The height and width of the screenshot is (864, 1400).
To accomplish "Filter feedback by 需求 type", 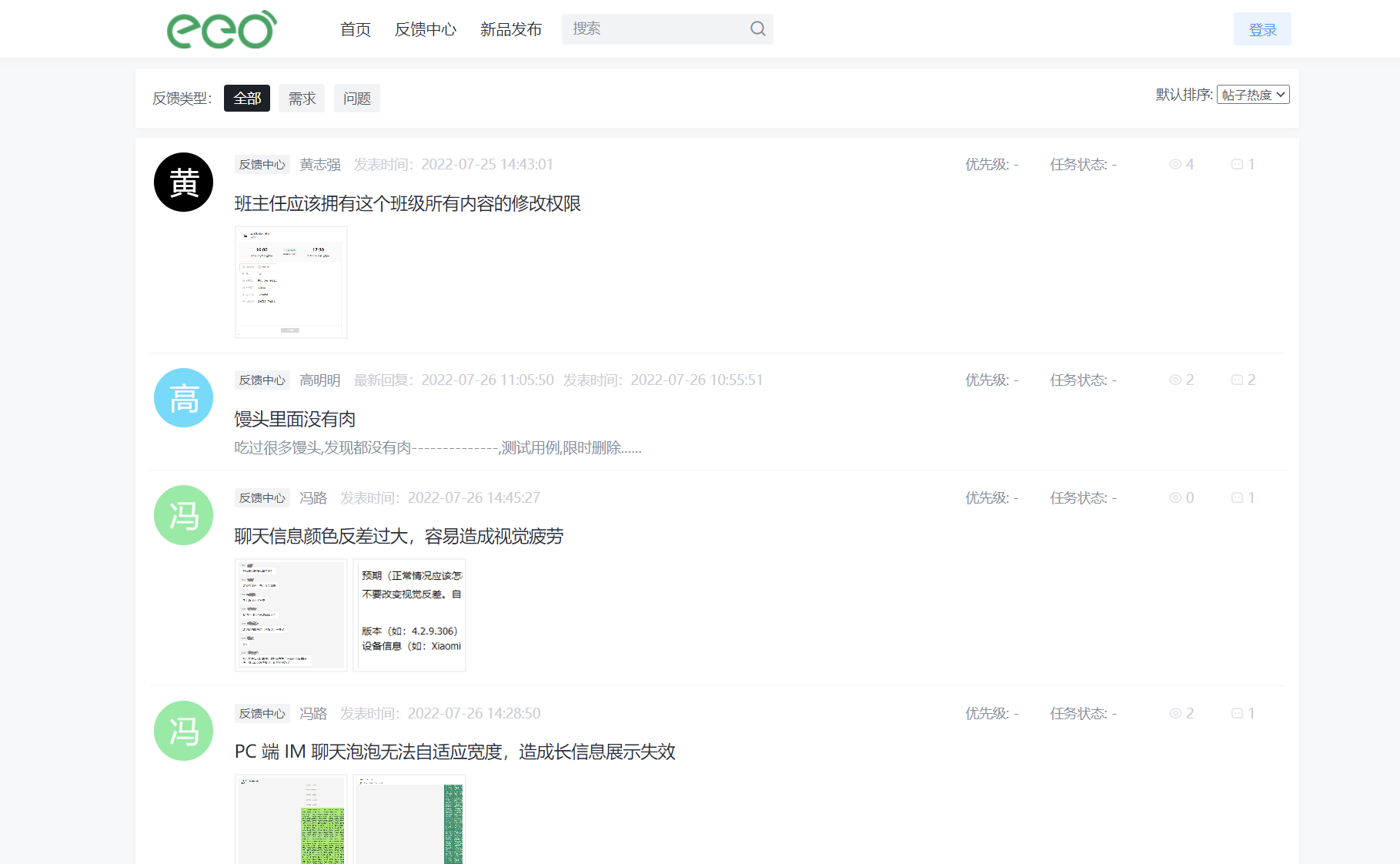I will tap(302, 99).
